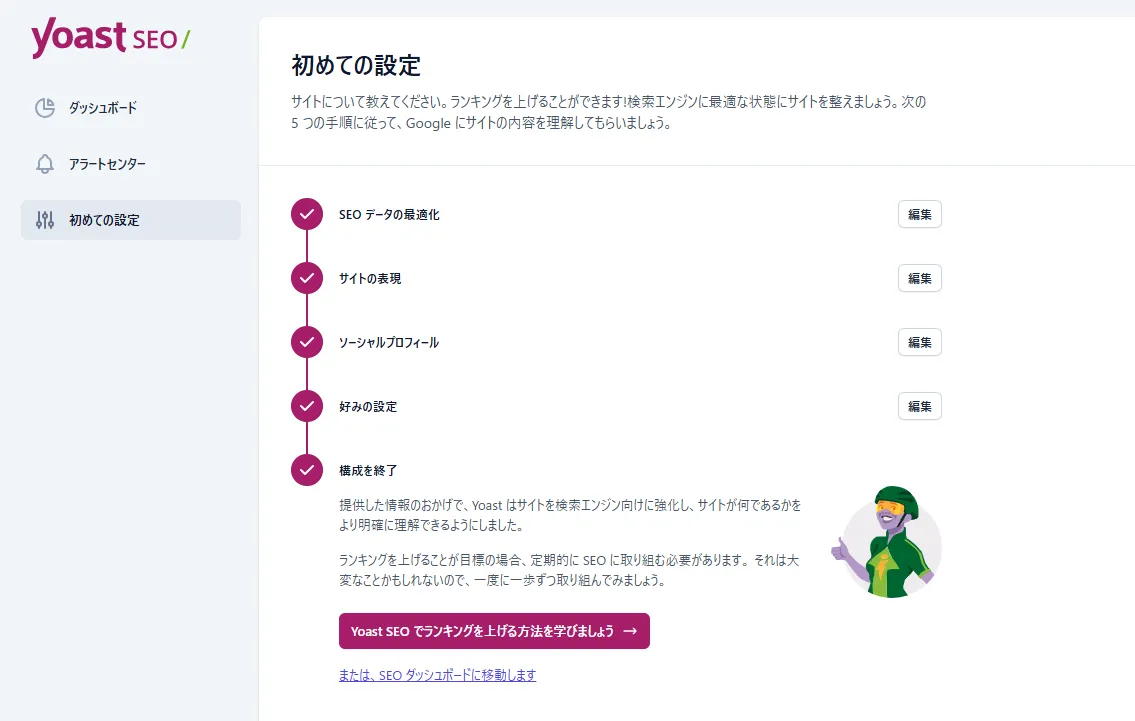Click the ダッシュボード pie chart icon
This screenshot has width=1135, height=721.
click(x=45, y=108)
